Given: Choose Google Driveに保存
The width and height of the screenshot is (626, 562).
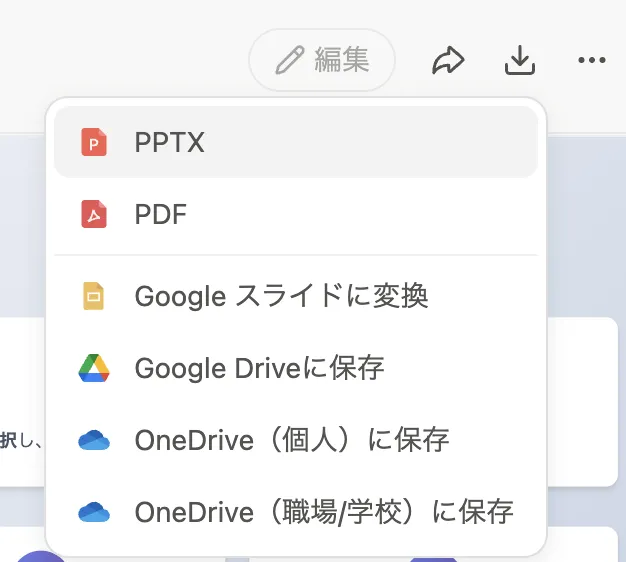Looking at the screenshot, I should 296,368.
